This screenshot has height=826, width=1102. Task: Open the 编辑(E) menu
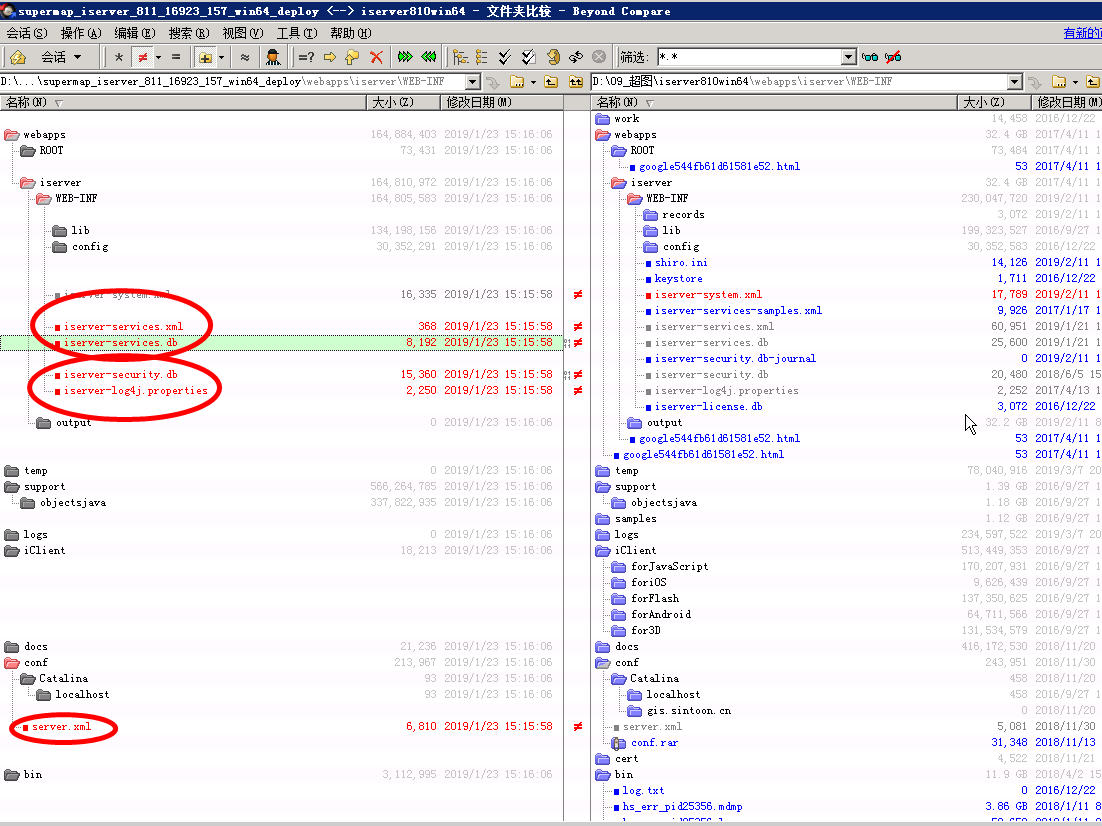point(135,33)
